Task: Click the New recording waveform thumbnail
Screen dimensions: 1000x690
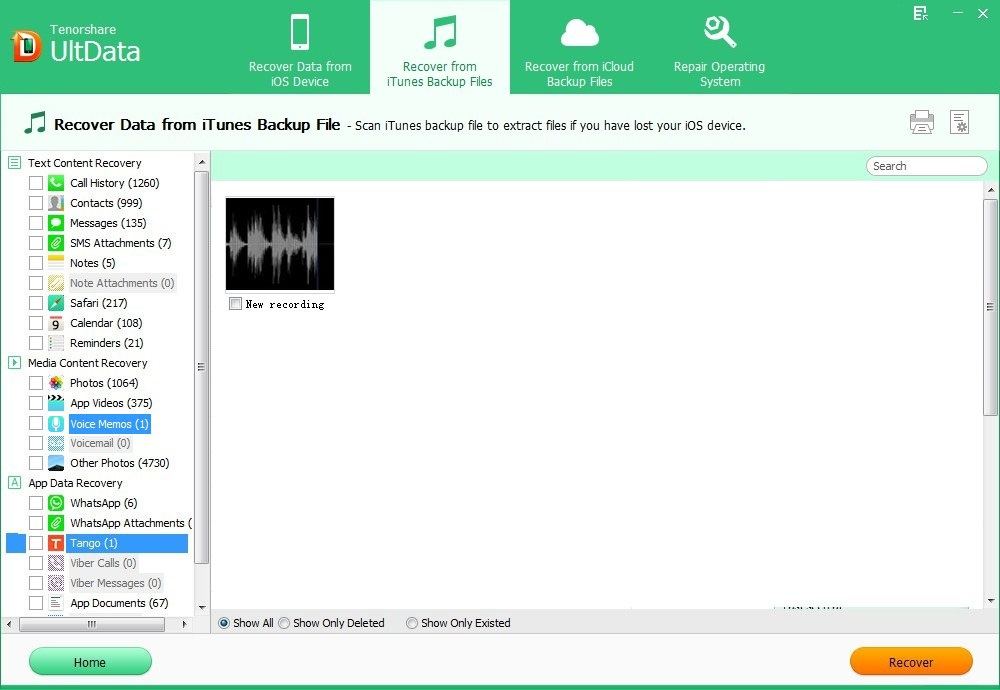Action: click(279, 242)
